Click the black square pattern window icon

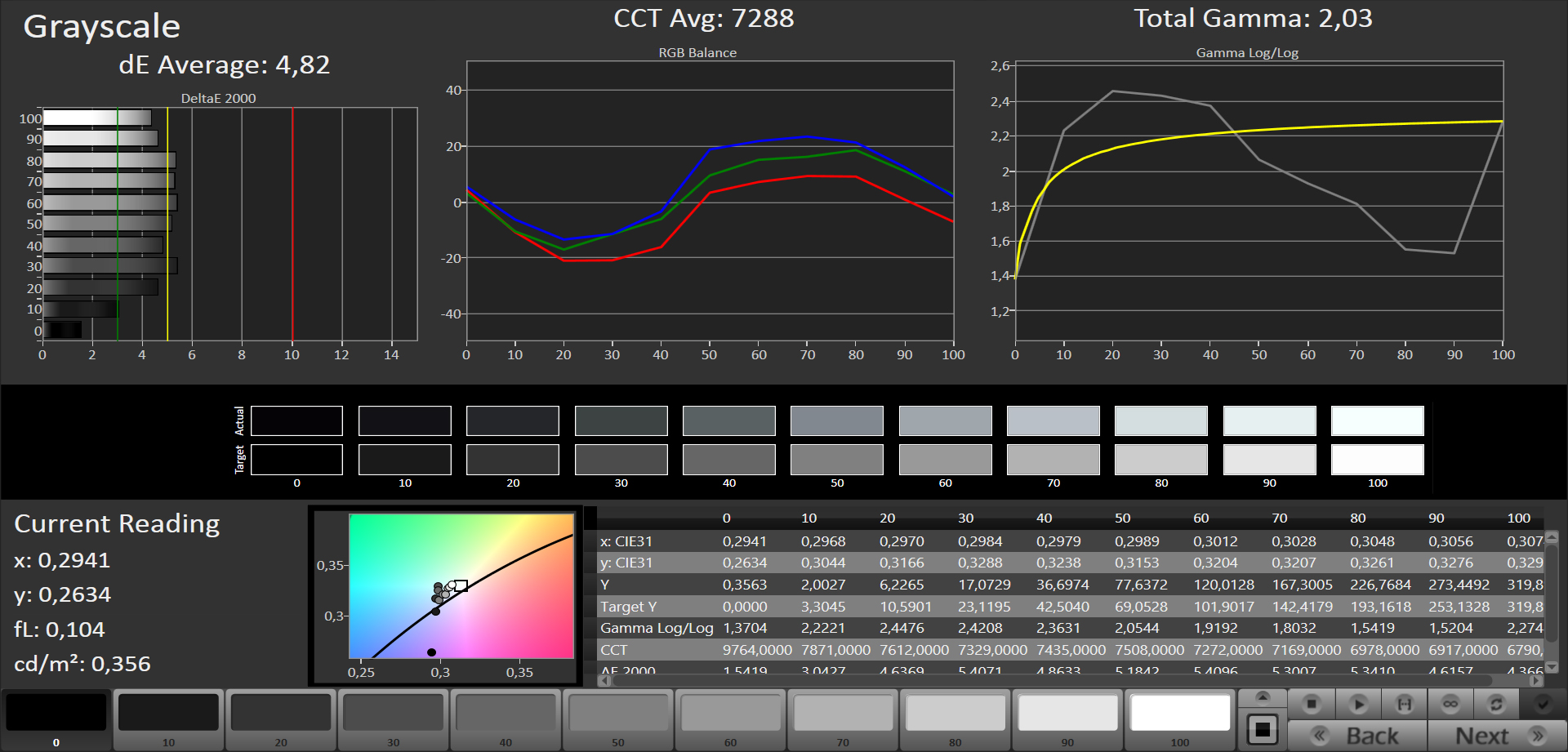[1263, 728]
